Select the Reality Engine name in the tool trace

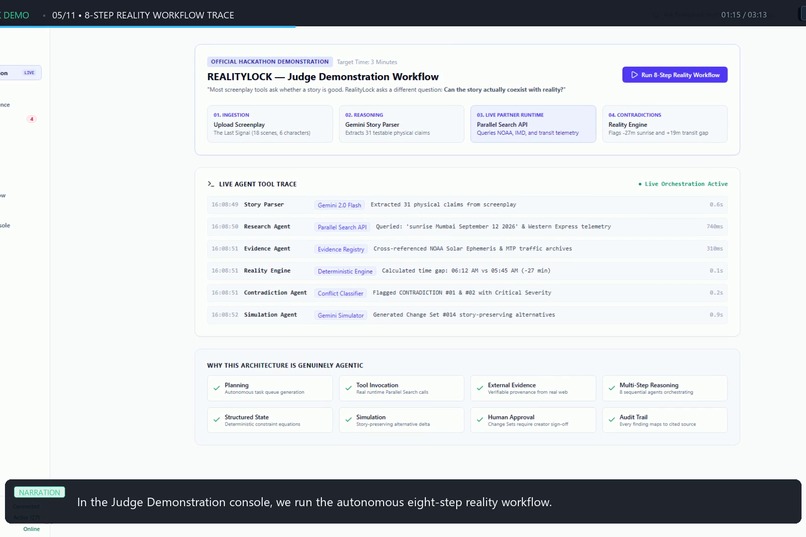tap(267, 271)
